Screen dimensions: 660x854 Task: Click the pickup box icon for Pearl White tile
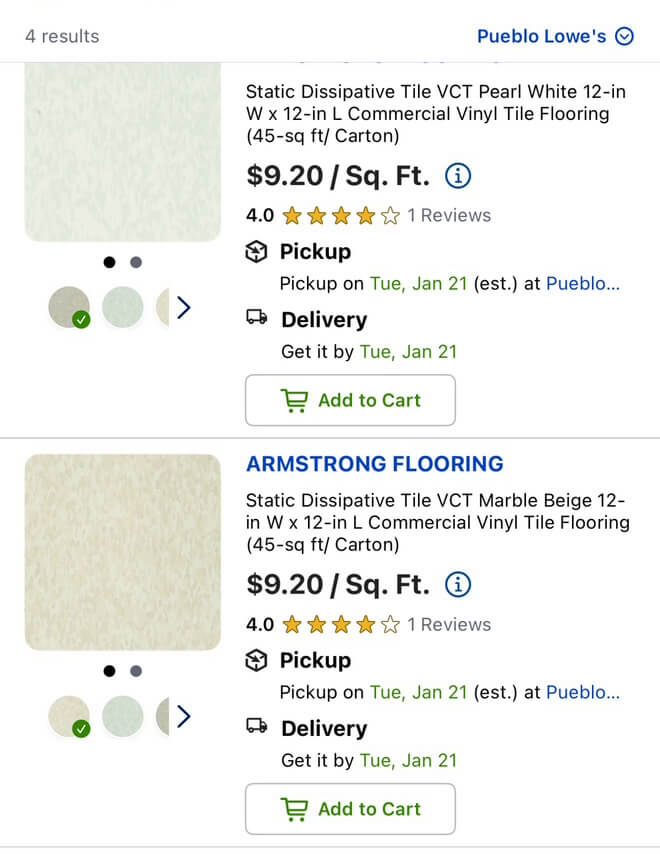(256, 252)
